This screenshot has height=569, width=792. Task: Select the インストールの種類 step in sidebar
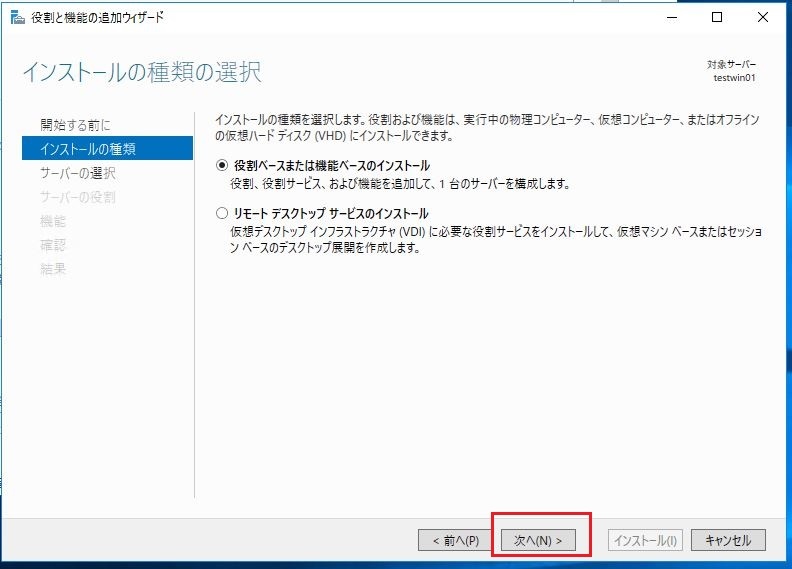[107, 148]
